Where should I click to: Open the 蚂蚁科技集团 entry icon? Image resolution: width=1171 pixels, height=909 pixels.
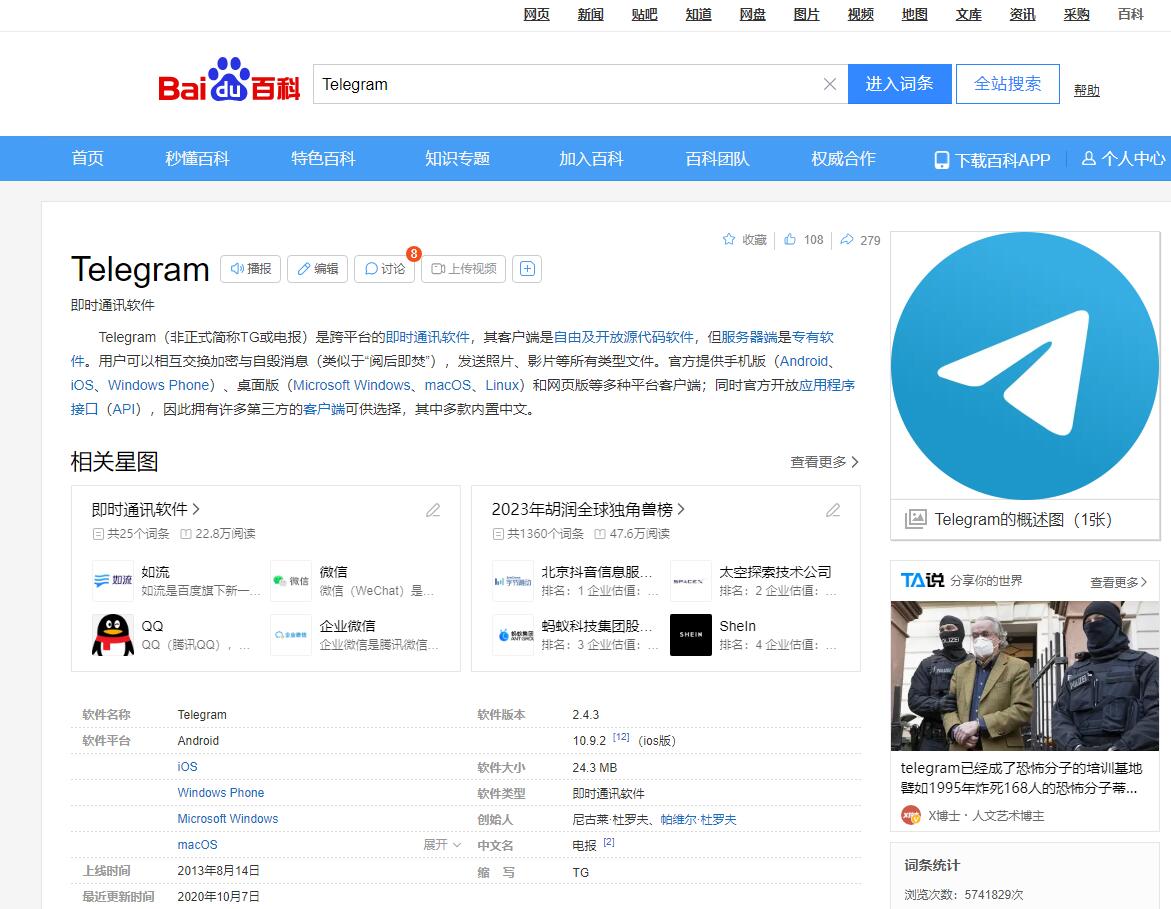(513, 635)
